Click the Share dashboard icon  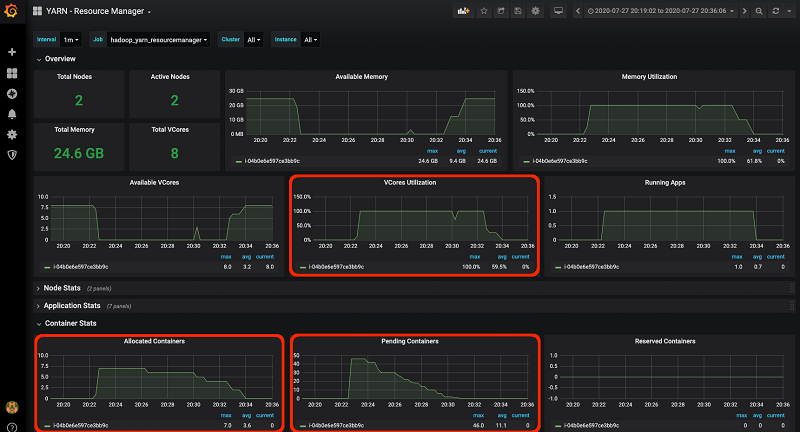pos(501,11)
